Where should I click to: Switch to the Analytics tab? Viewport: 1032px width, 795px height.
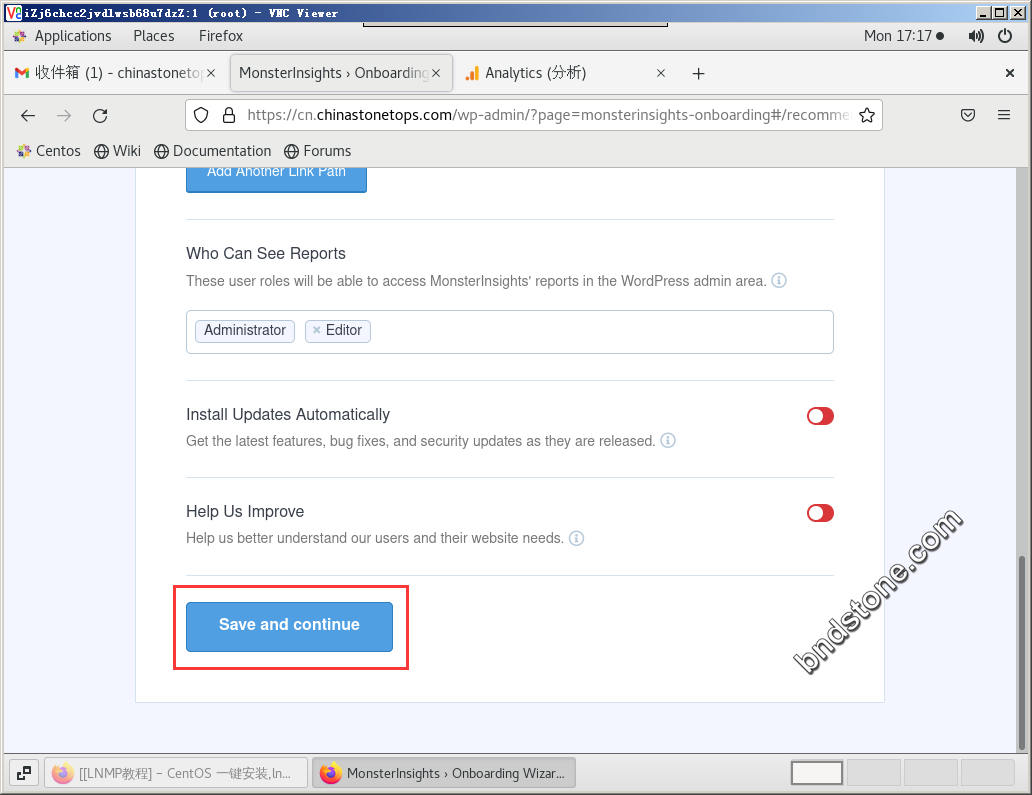click(566, 73)
